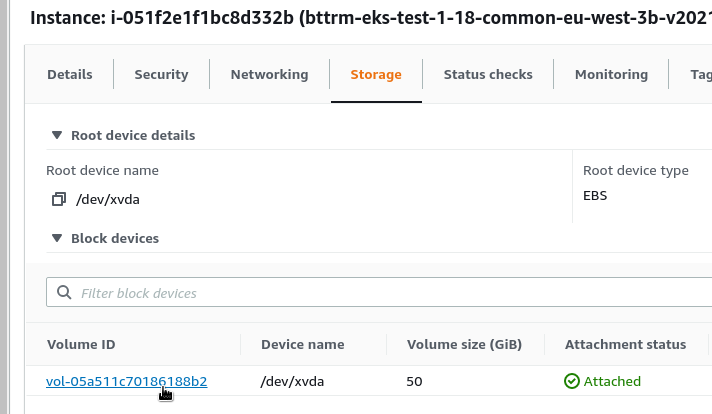Image resolution: width=712 pixels, height=414 pixels.
Task: Switch to the Security tab
Action: pos(161,74)
